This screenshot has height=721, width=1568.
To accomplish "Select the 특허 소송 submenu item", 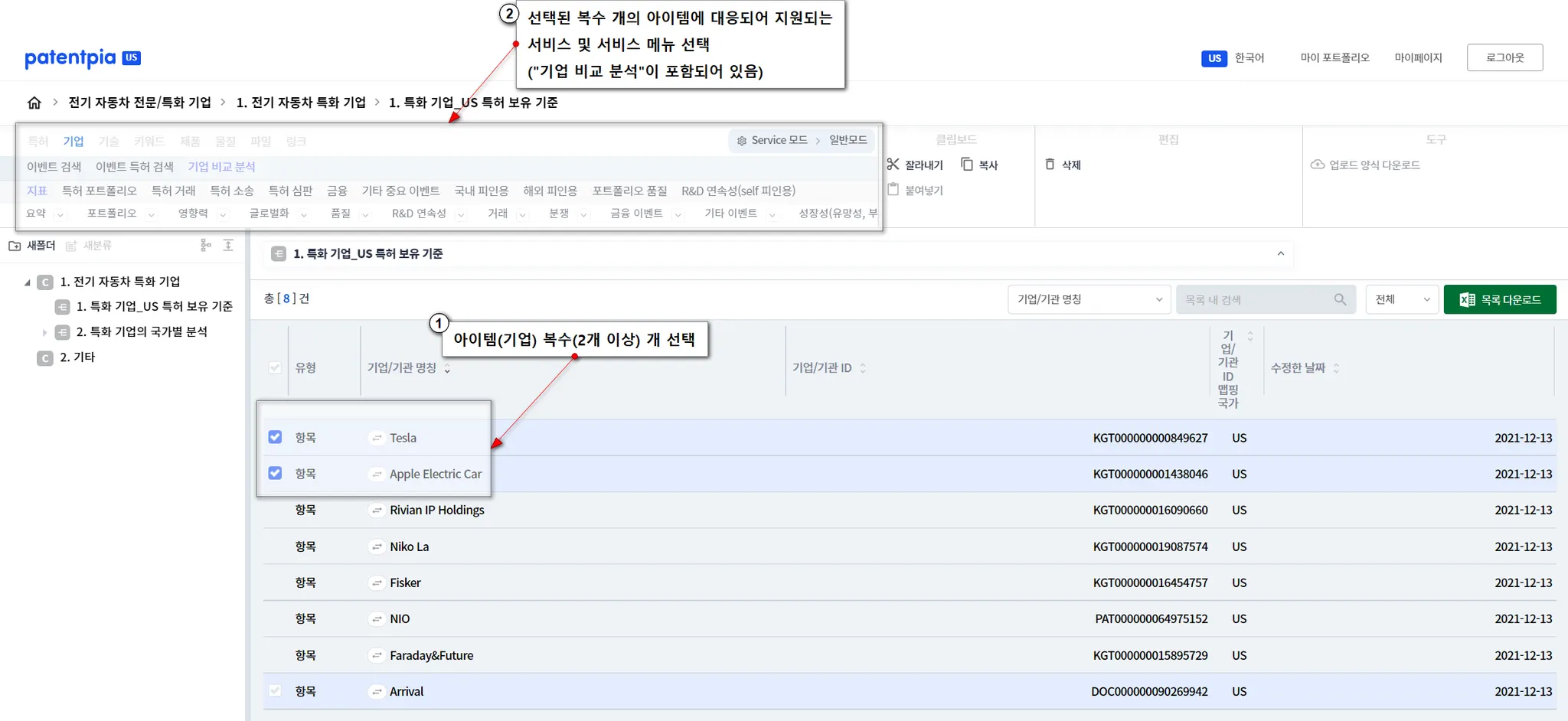I will pyautogui.click(x=232, y=191).
